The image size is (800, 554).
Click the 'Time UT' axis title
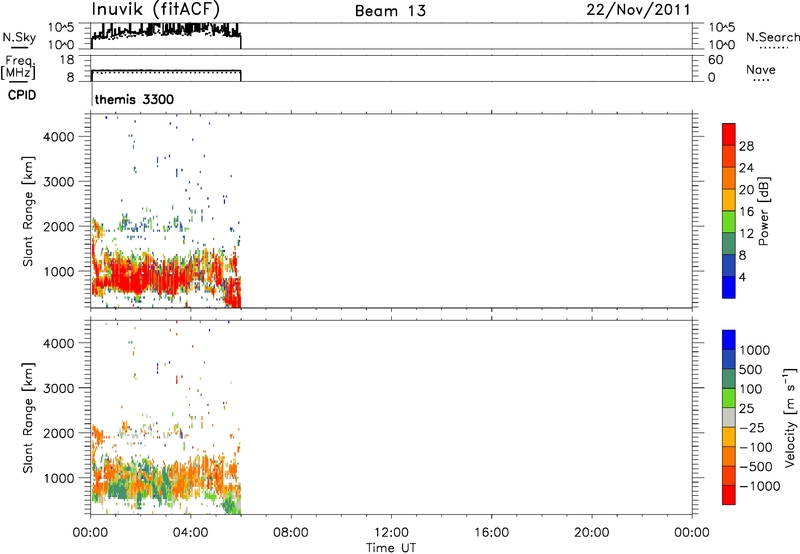tap(391, 548)
